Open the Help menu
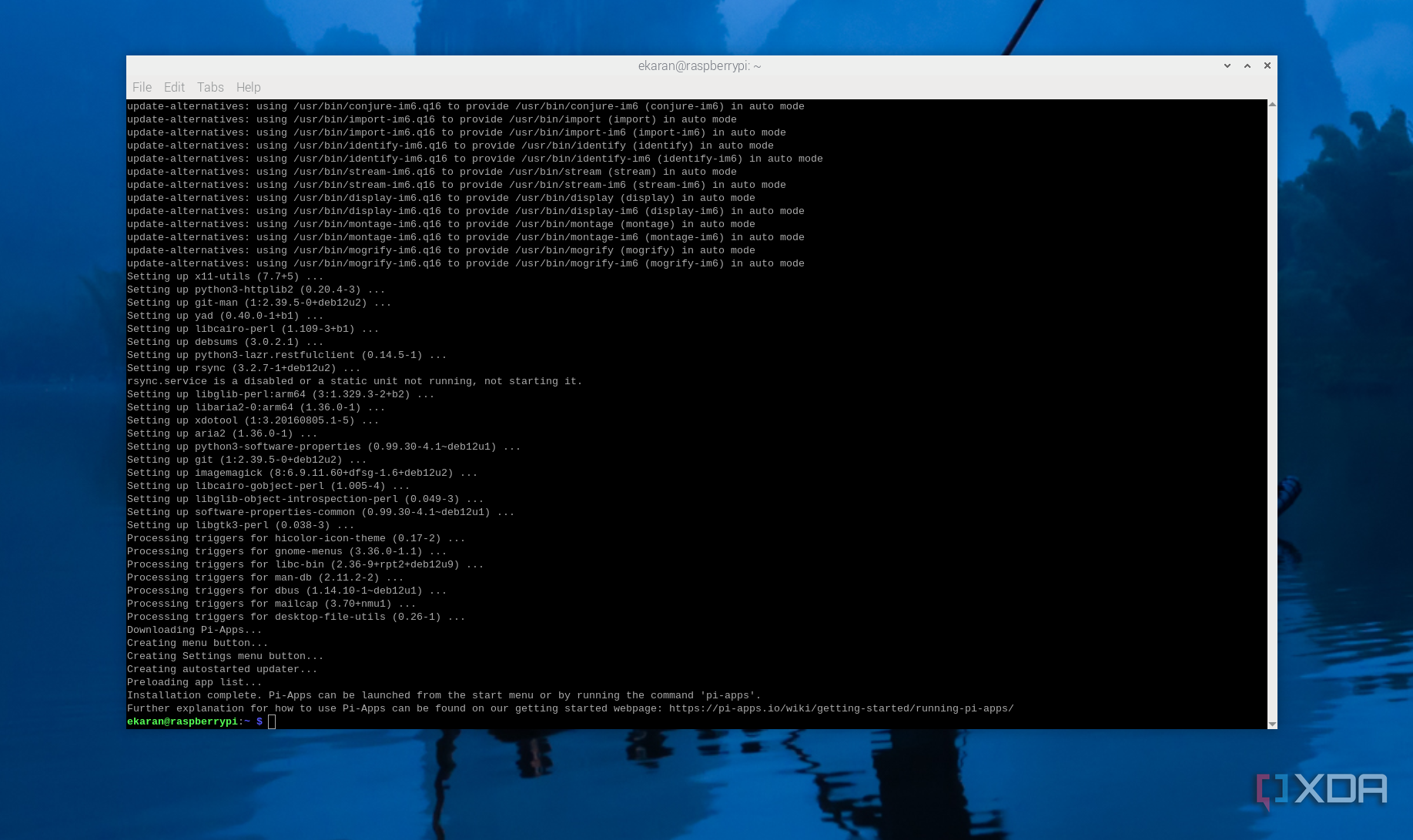This screenshot has width=1413, height=840. coord(248,87)
